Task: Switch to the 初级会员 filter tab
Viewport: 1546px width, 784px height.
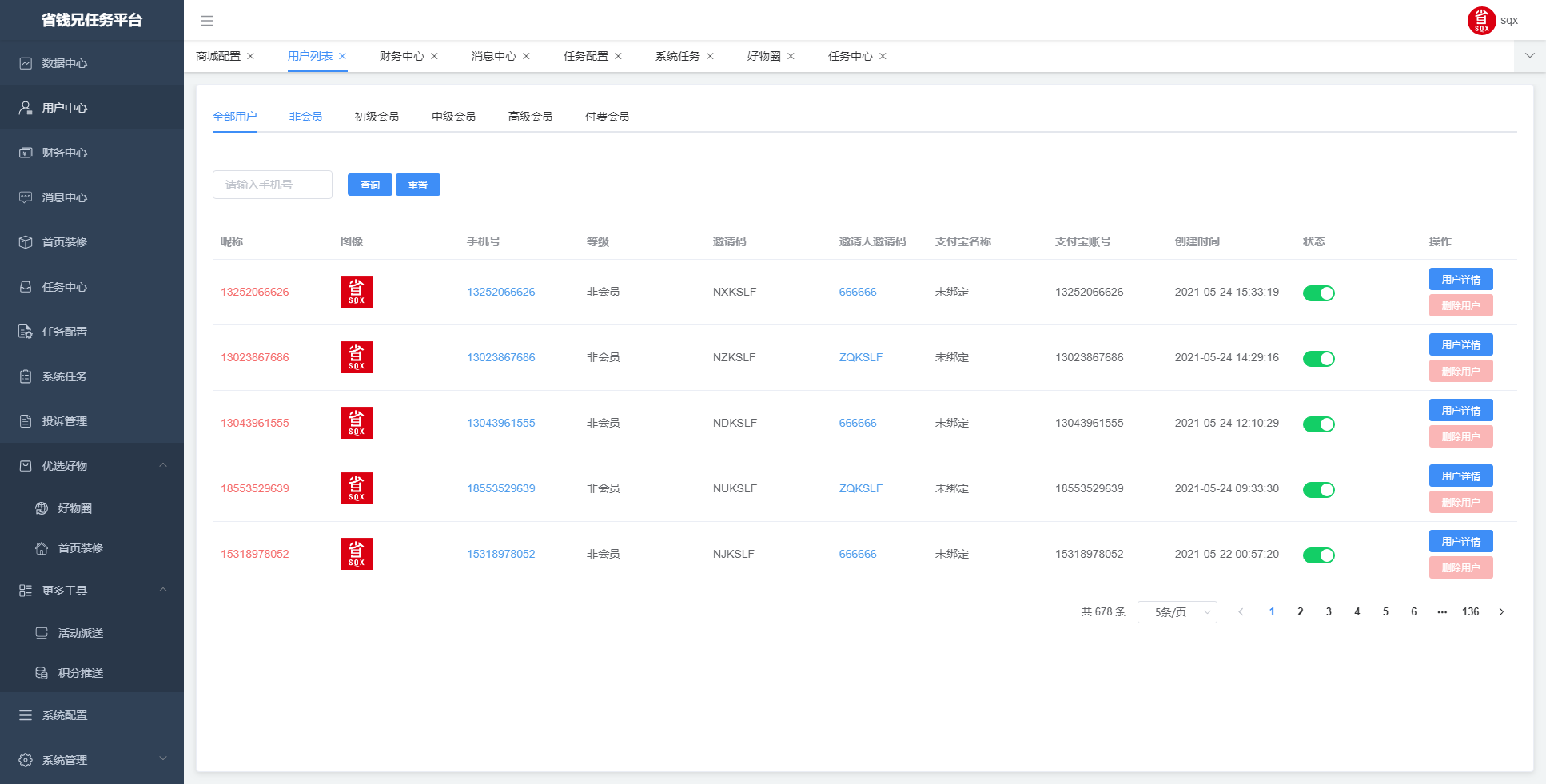Action: pyautogui.click(x=377, y=117)
